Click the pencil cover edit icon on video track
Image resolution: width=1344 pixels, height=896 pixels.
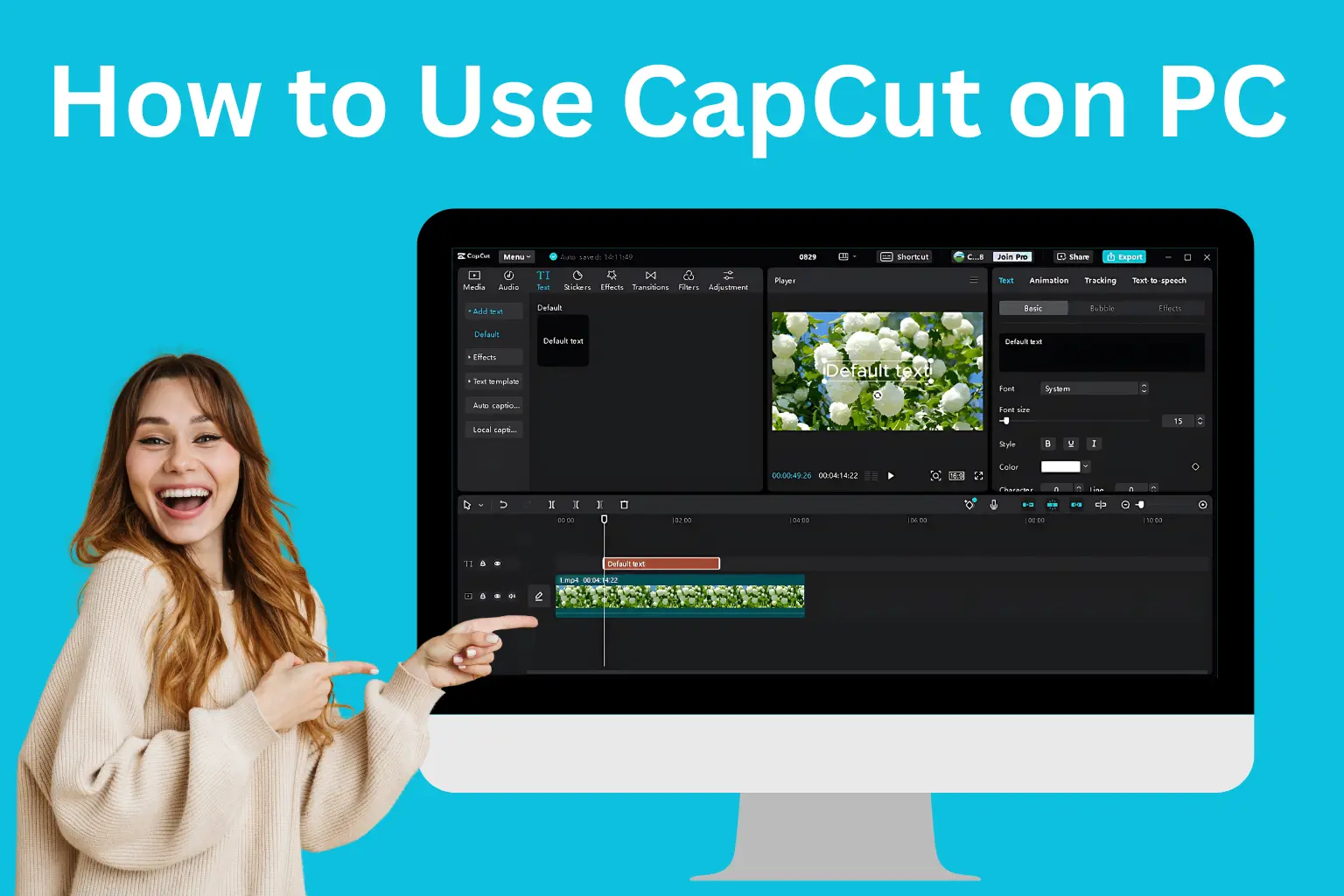[x=539, y=596]
